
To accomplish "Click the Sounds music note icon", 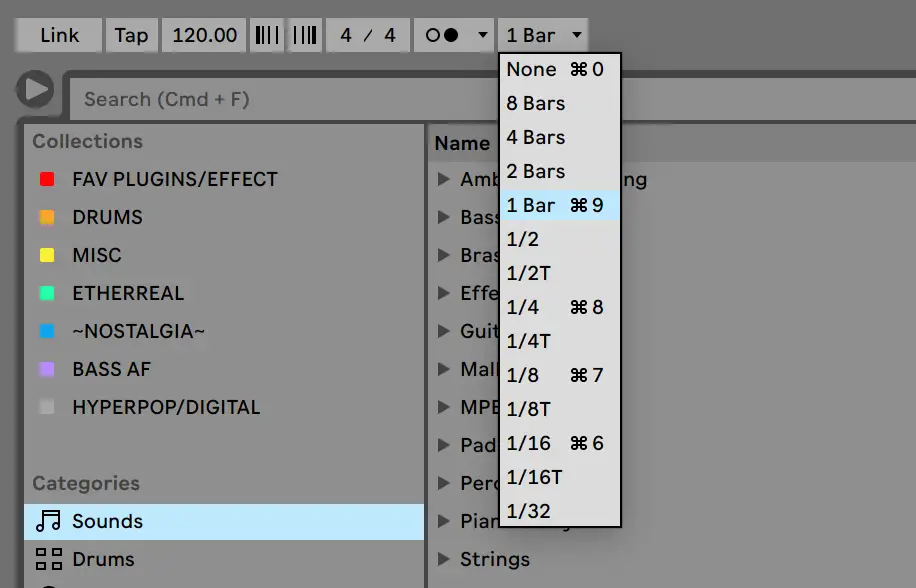I will tap(47, 521).
